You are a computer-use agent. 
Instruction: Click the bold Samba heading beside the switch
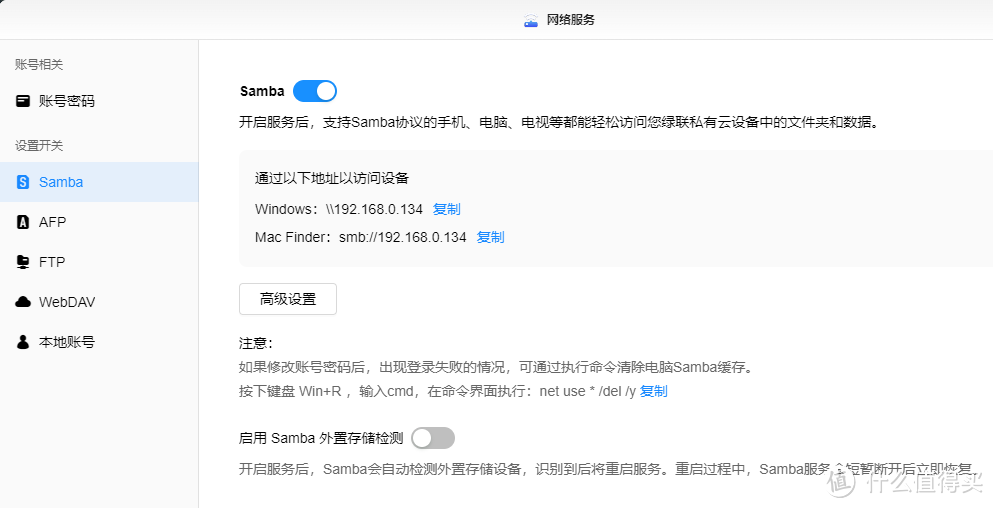point(262,91)
